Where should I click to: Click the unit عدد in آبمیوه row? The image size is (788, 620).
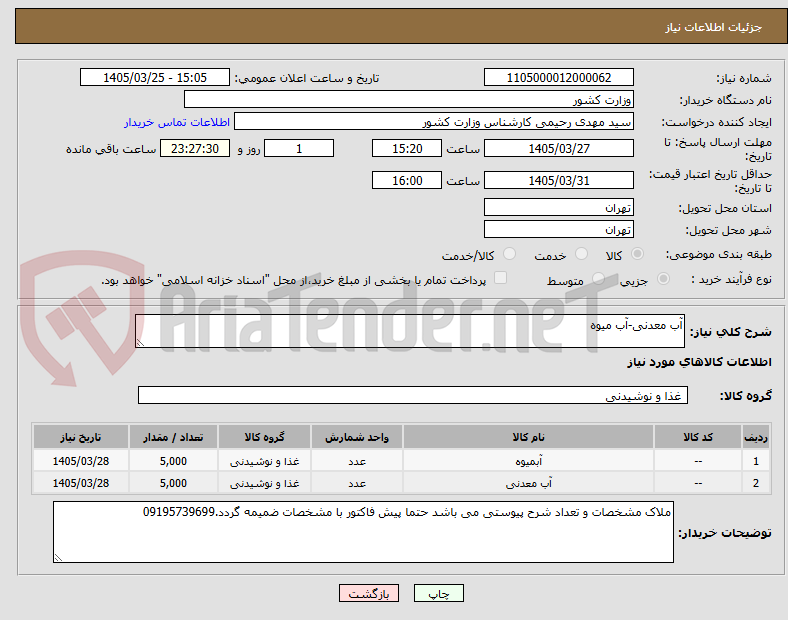point(357,461)
